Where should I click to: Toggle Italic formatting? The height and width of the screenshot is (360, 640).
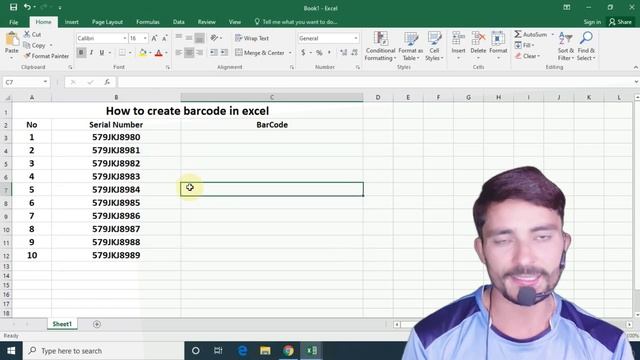click(x=91, y=53)
